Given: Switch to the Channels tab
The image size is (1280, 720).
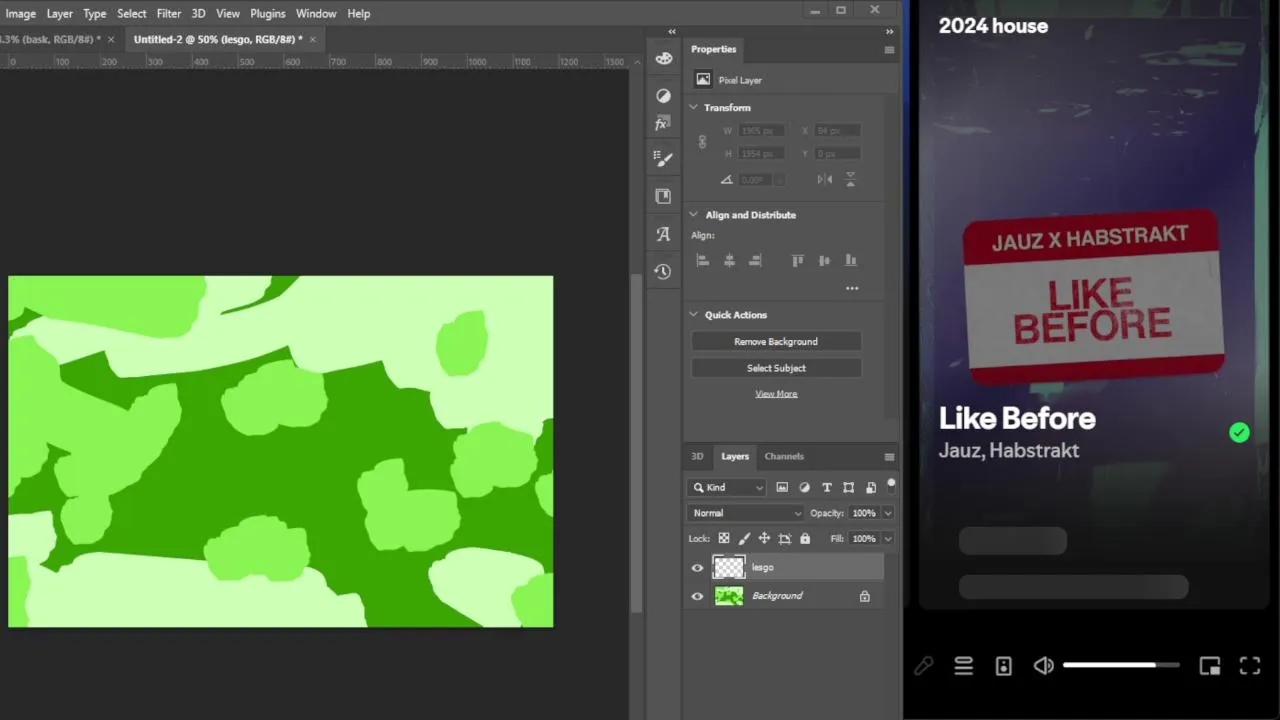Looking at the screenshot, I should point(784,457).
